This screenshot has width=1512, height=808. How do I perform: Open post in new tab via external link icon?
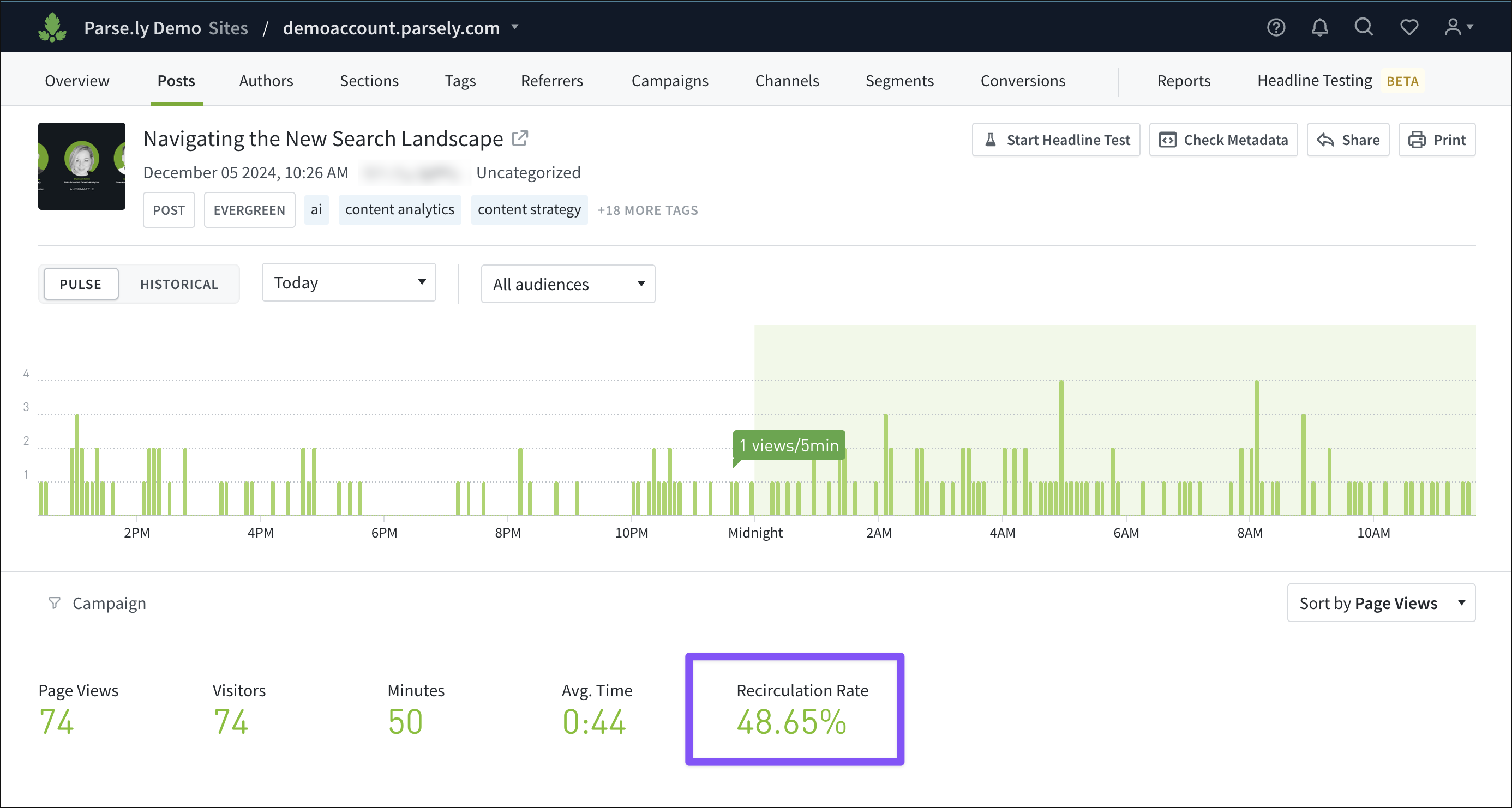(x=520, y=138)
